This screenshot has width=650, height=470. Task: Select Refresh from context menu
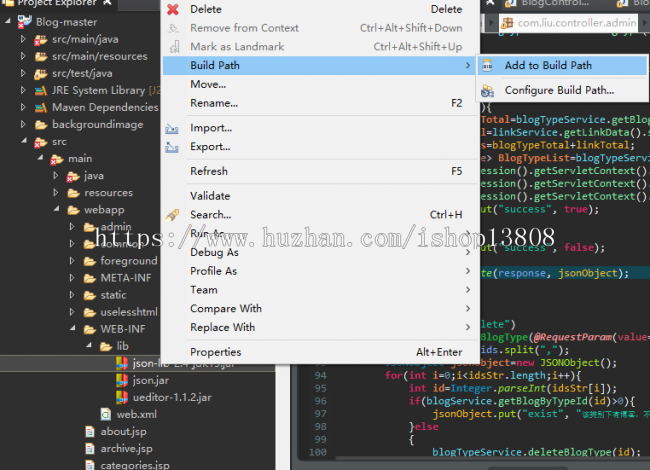(319, 171)
